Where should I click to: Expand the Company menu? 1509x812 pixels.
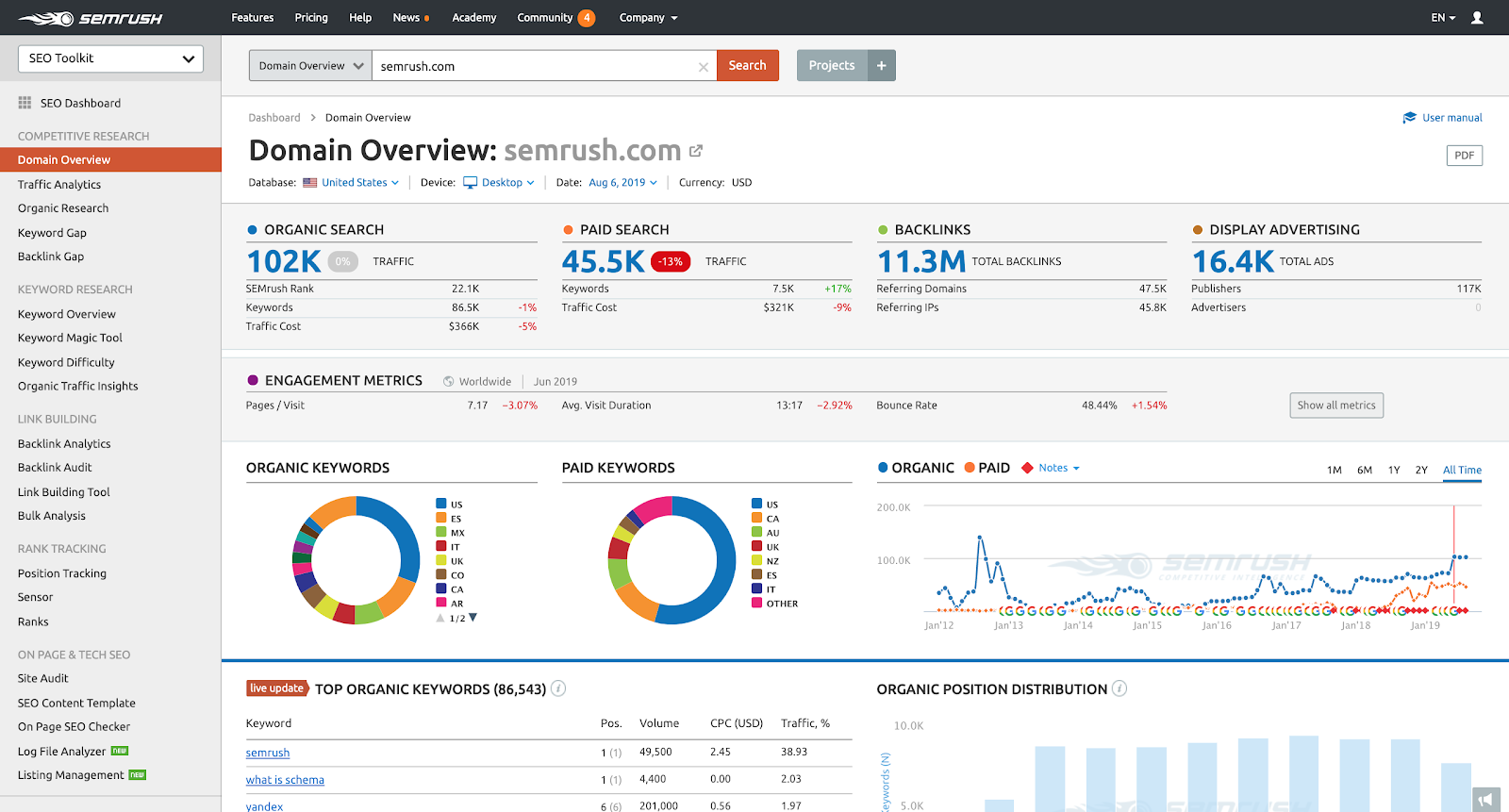coord(648,18)
